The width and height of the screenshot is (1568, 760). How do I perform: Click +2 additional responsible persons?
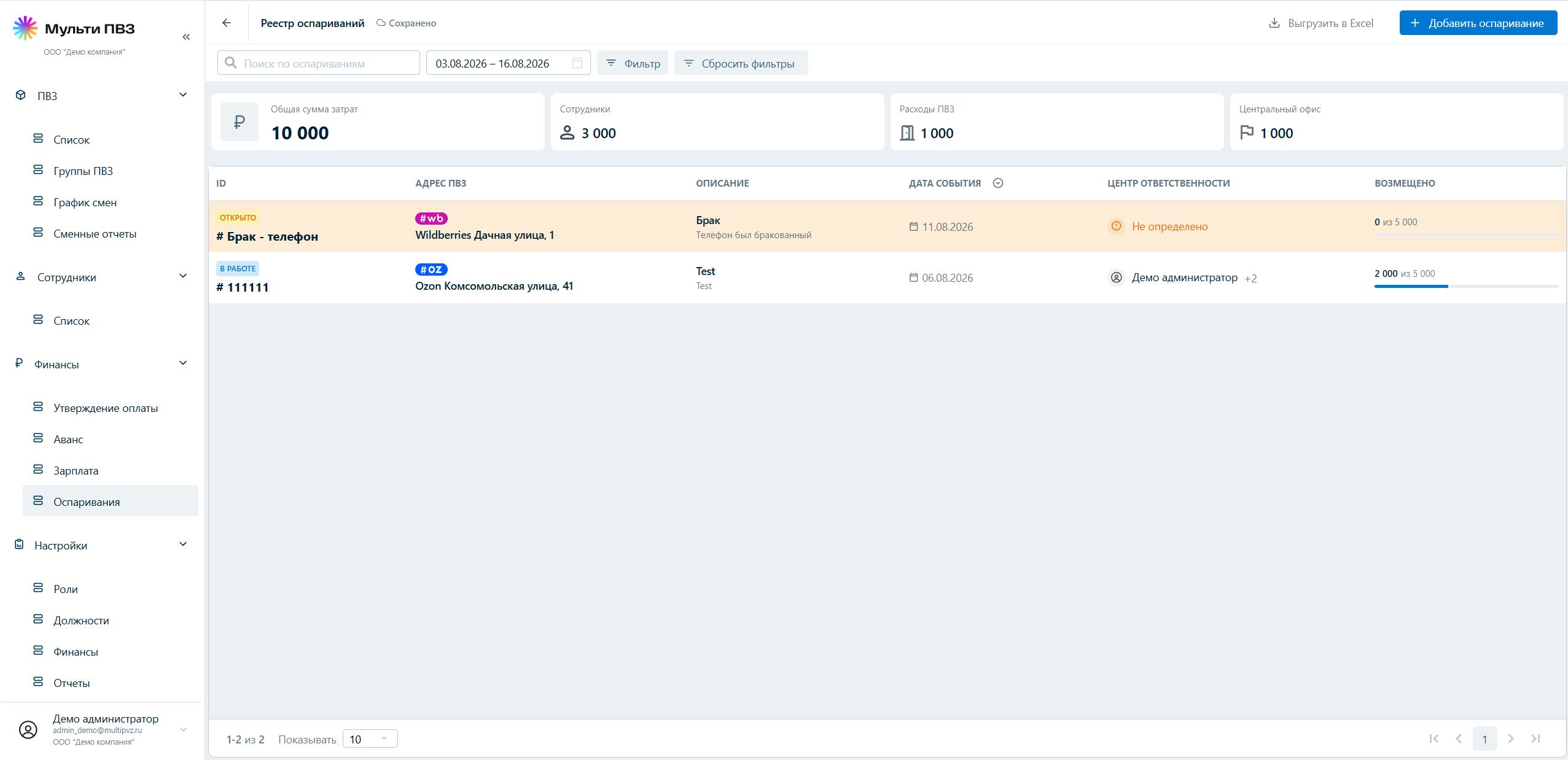pos(1250,278)
